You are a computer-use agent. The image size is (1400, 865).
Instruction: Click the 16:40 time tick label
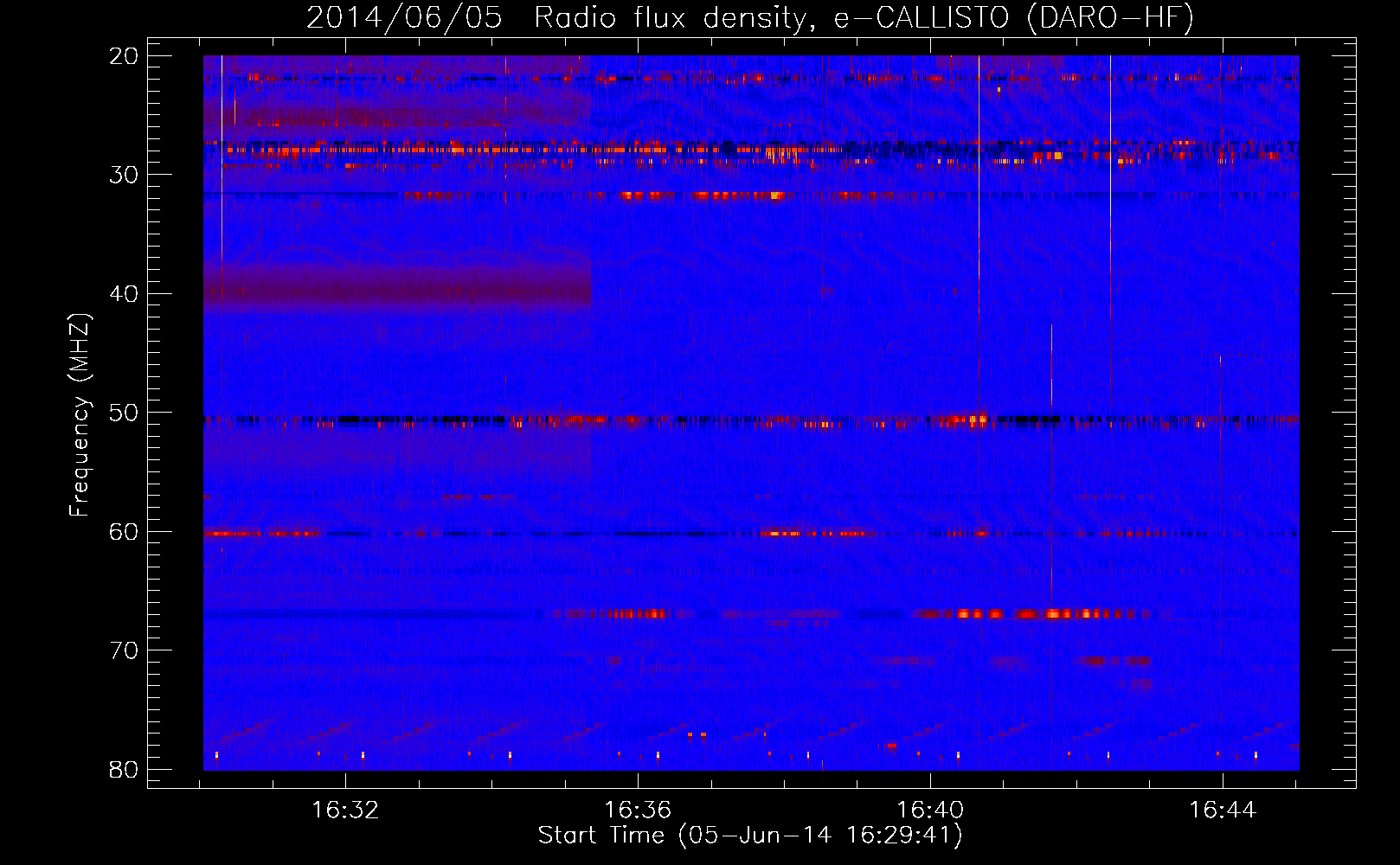[930, 811]
